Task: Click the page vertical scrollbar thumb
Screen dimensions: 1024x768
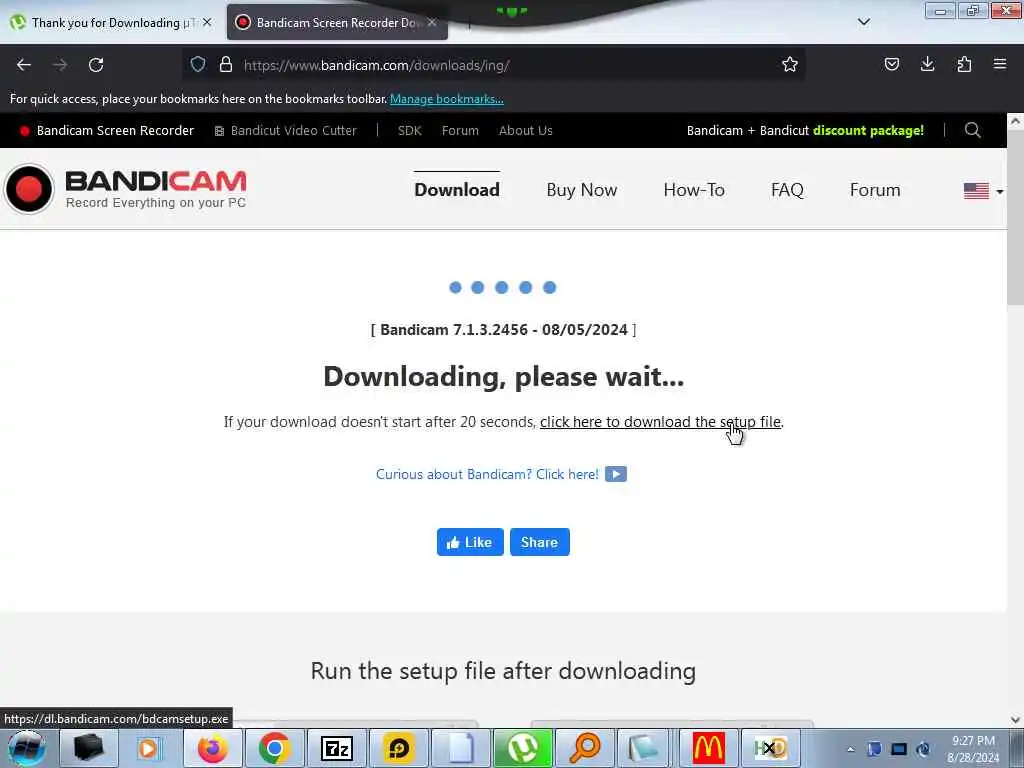Action: click(1016, 216)
